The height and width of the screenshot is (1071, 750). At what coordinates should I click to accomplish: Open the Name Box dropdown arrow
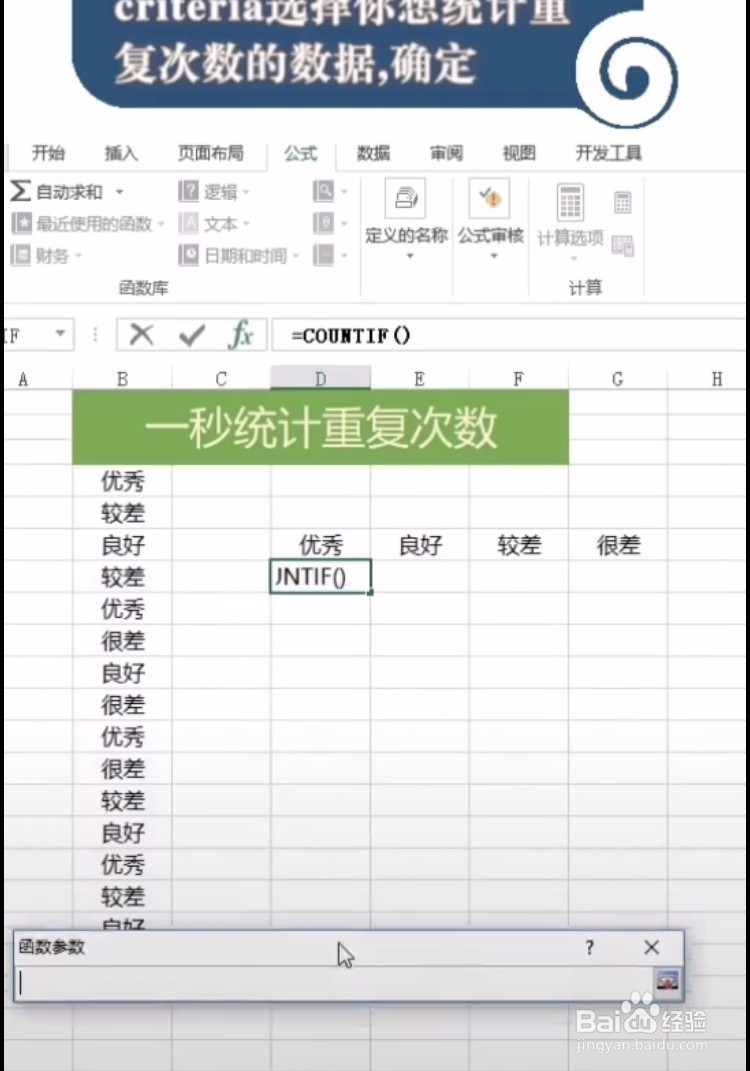60,333
